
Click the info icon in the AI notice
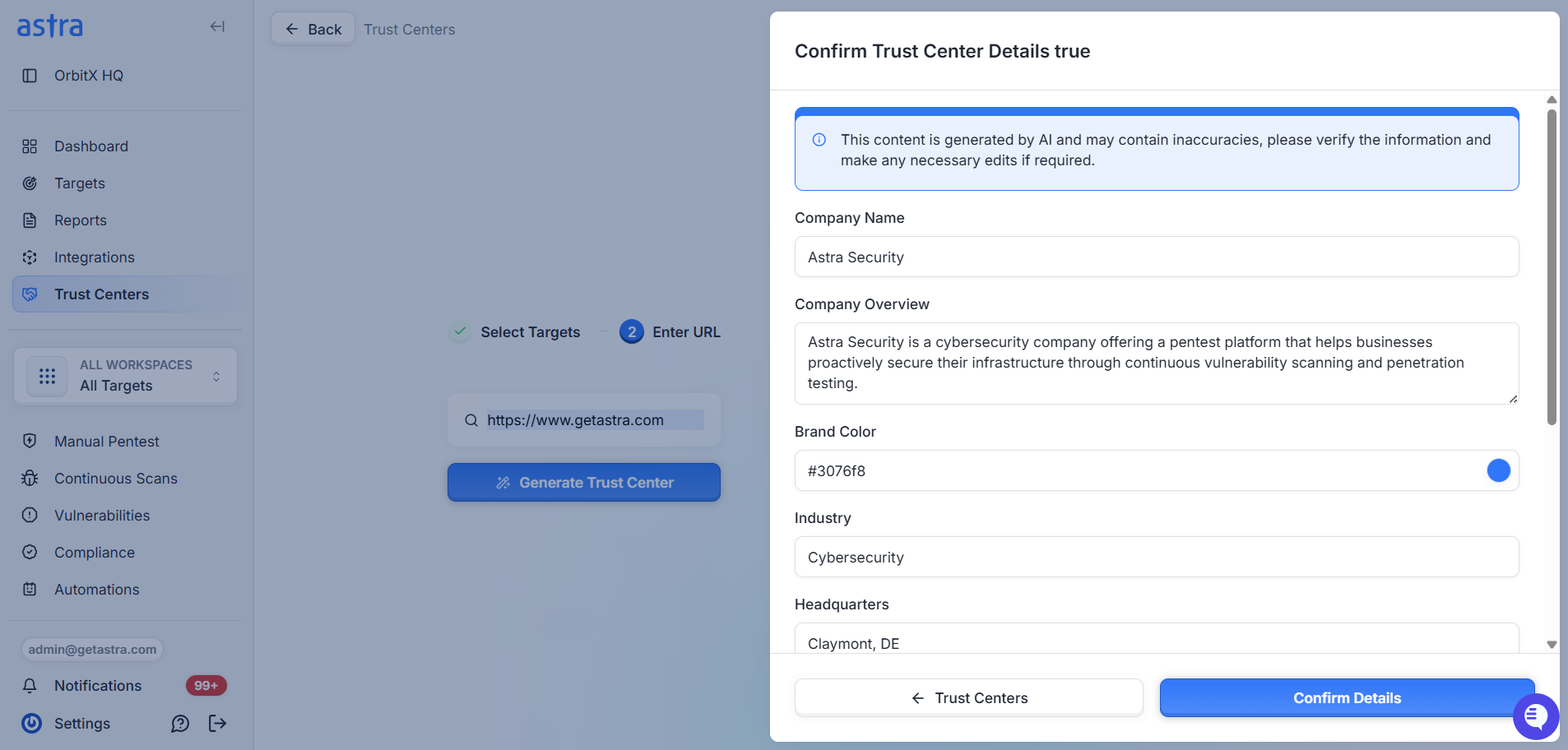coord(819,140)
